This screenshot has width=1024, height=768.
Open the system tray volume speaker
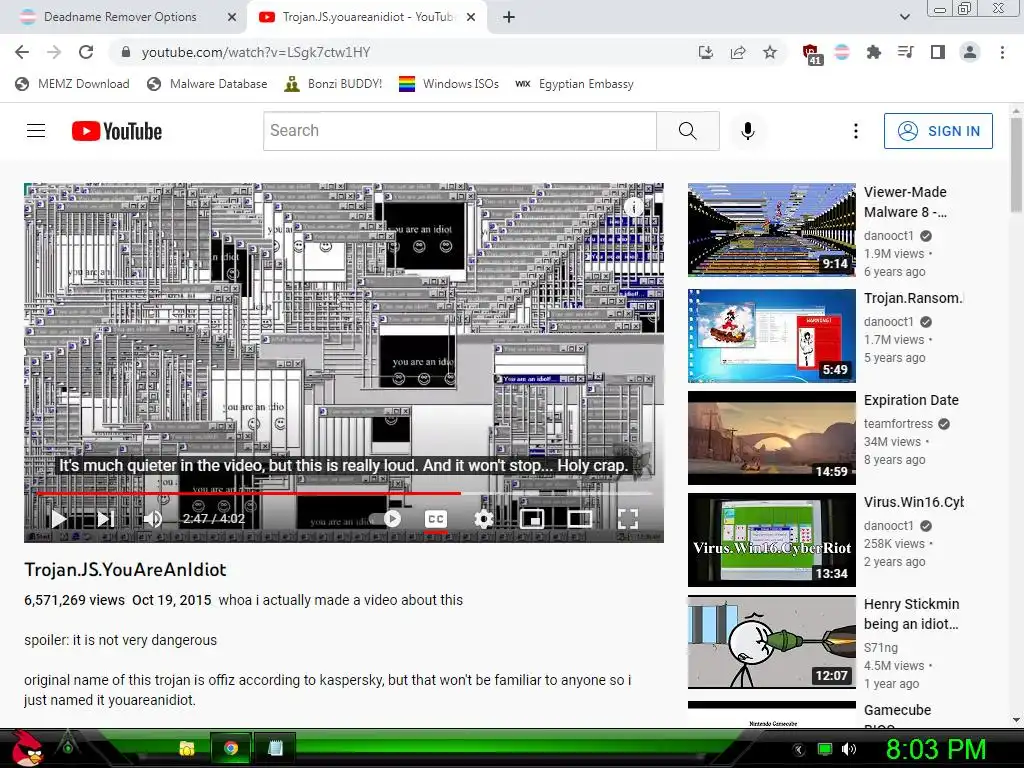click(x=848, y=749)
